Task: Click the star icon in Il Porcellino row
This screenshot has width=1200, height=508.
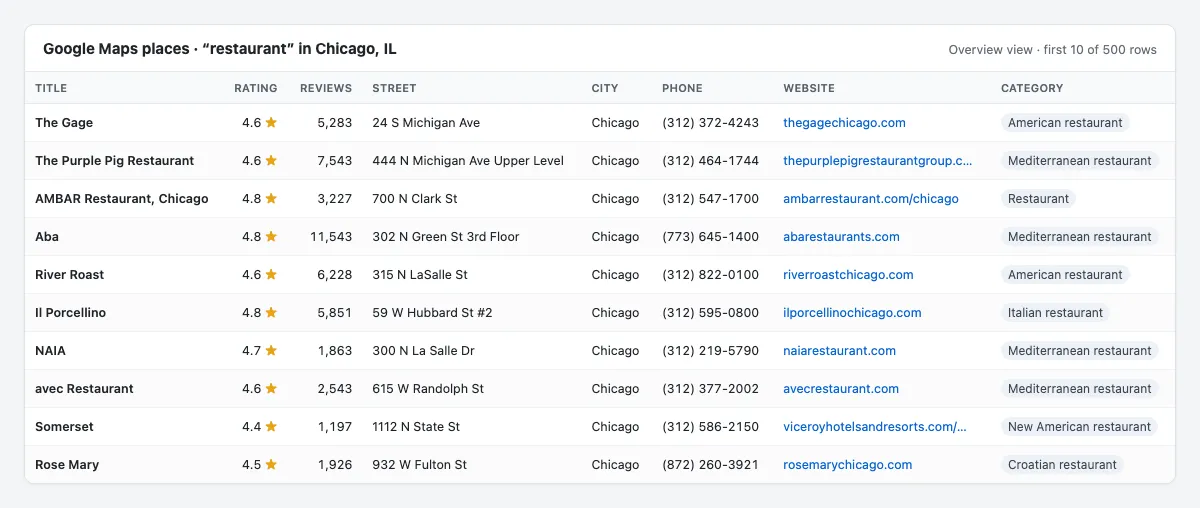Action: click(x=271, y=312)
